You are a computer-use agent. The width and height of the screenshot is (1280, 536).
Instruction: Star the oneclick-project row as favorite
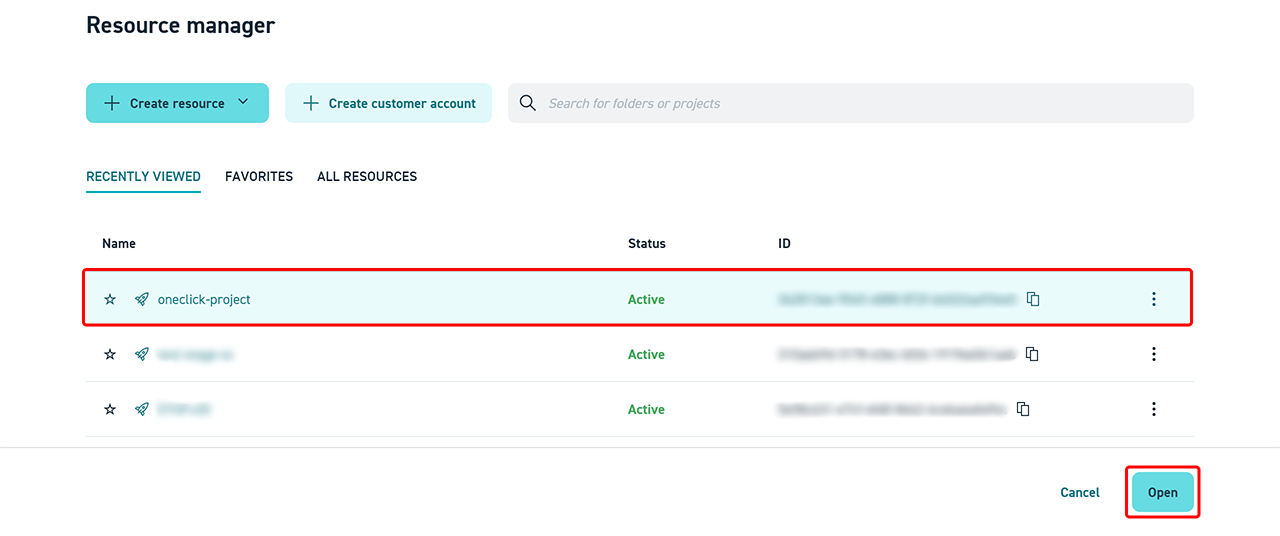click(110, 299)
